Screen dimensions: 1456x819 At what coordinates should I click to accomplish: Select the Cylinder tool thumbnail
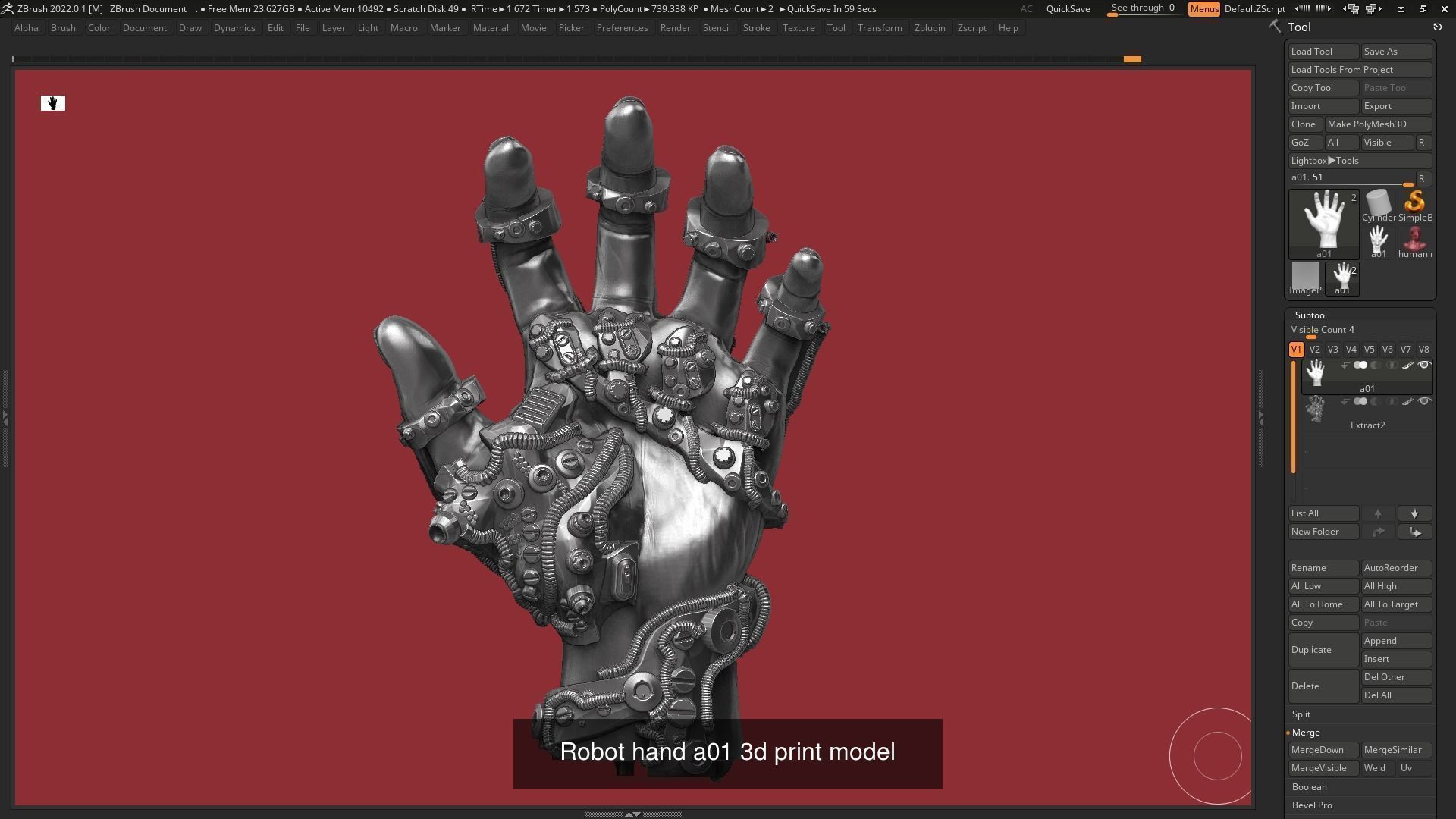(1378, 204)
